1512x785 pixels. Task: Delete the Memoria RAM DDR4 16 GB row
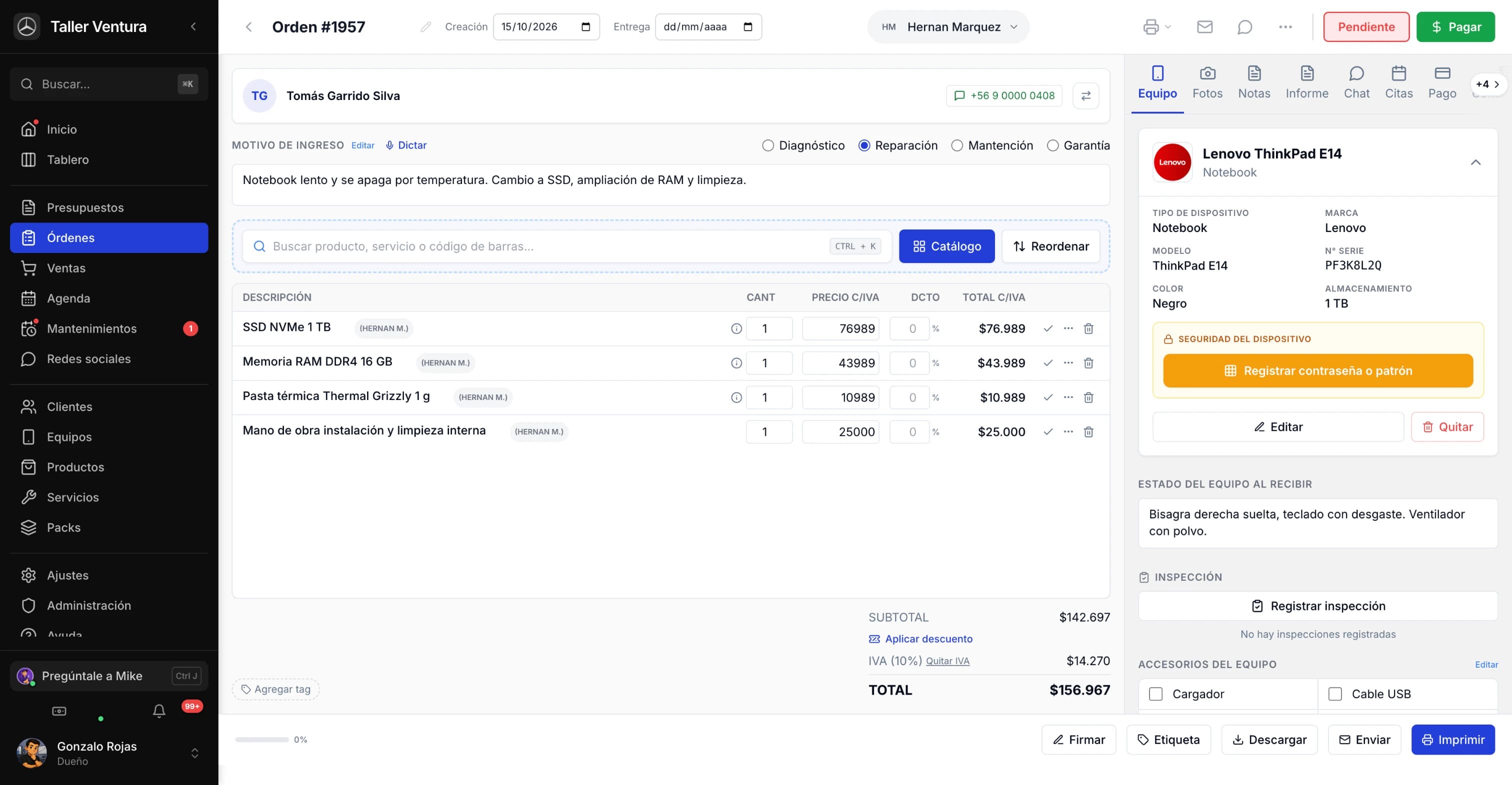coord(1088,363)
